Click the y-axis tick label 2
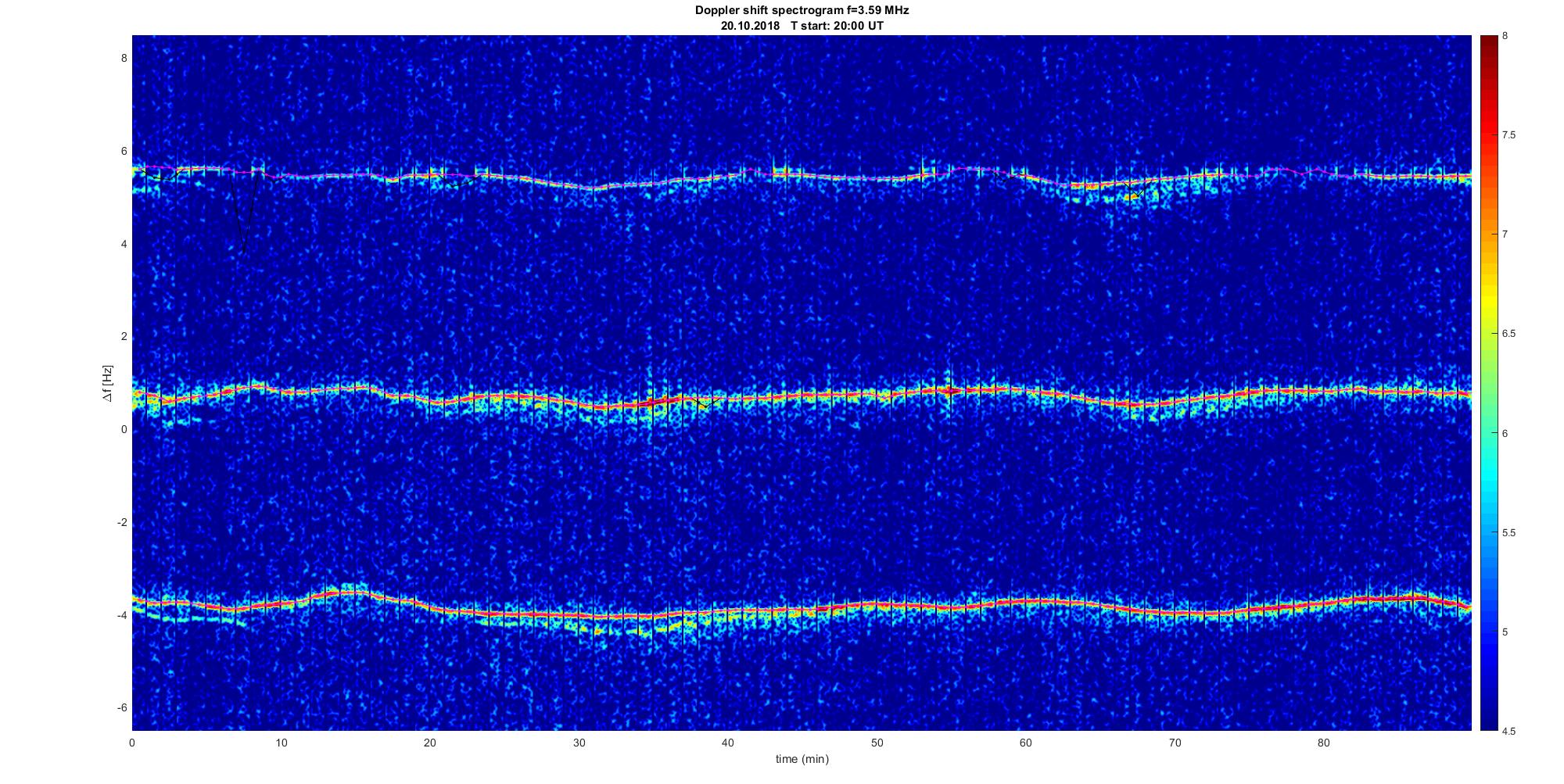This screenshot has height=784, width=1564. [124, 336]
